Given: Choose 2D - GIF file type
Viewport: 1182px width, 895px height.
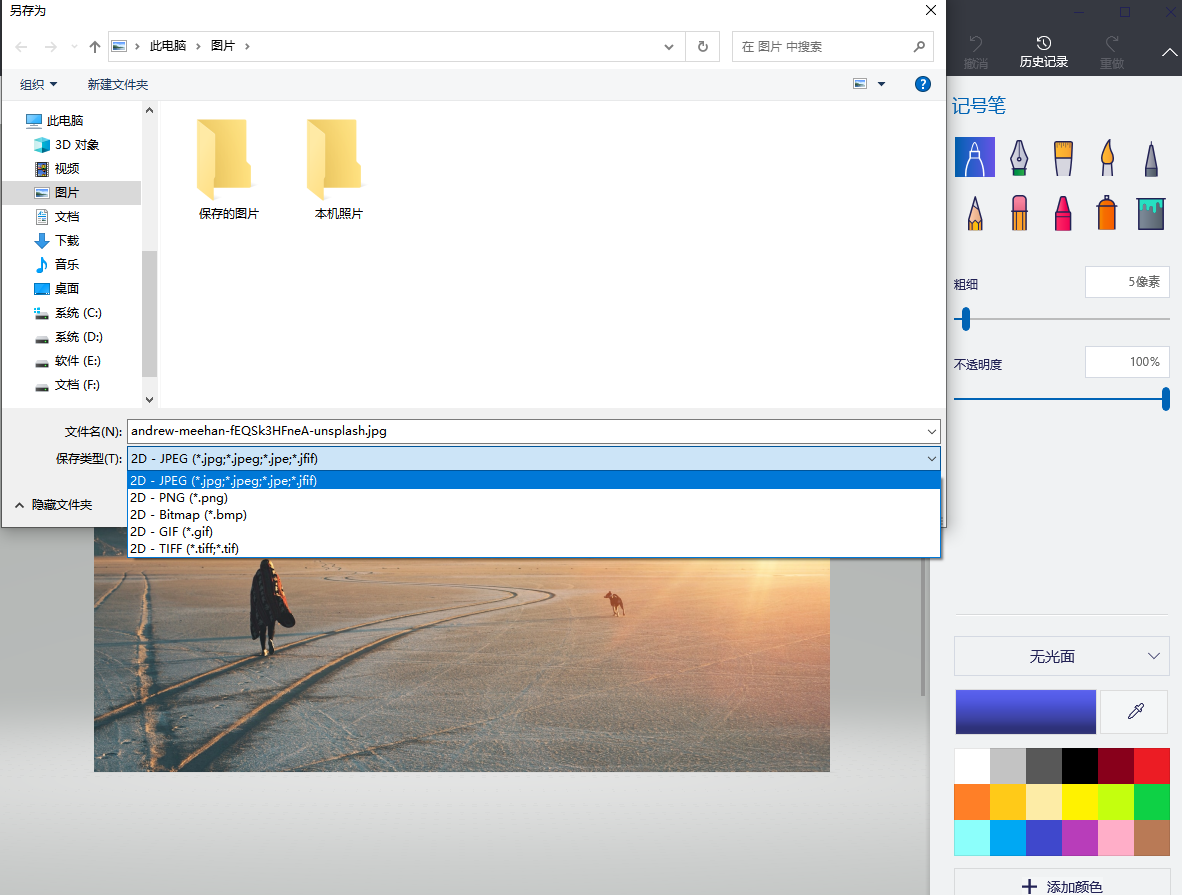Looking at the screenshot, I should click(x=534, y=532).
